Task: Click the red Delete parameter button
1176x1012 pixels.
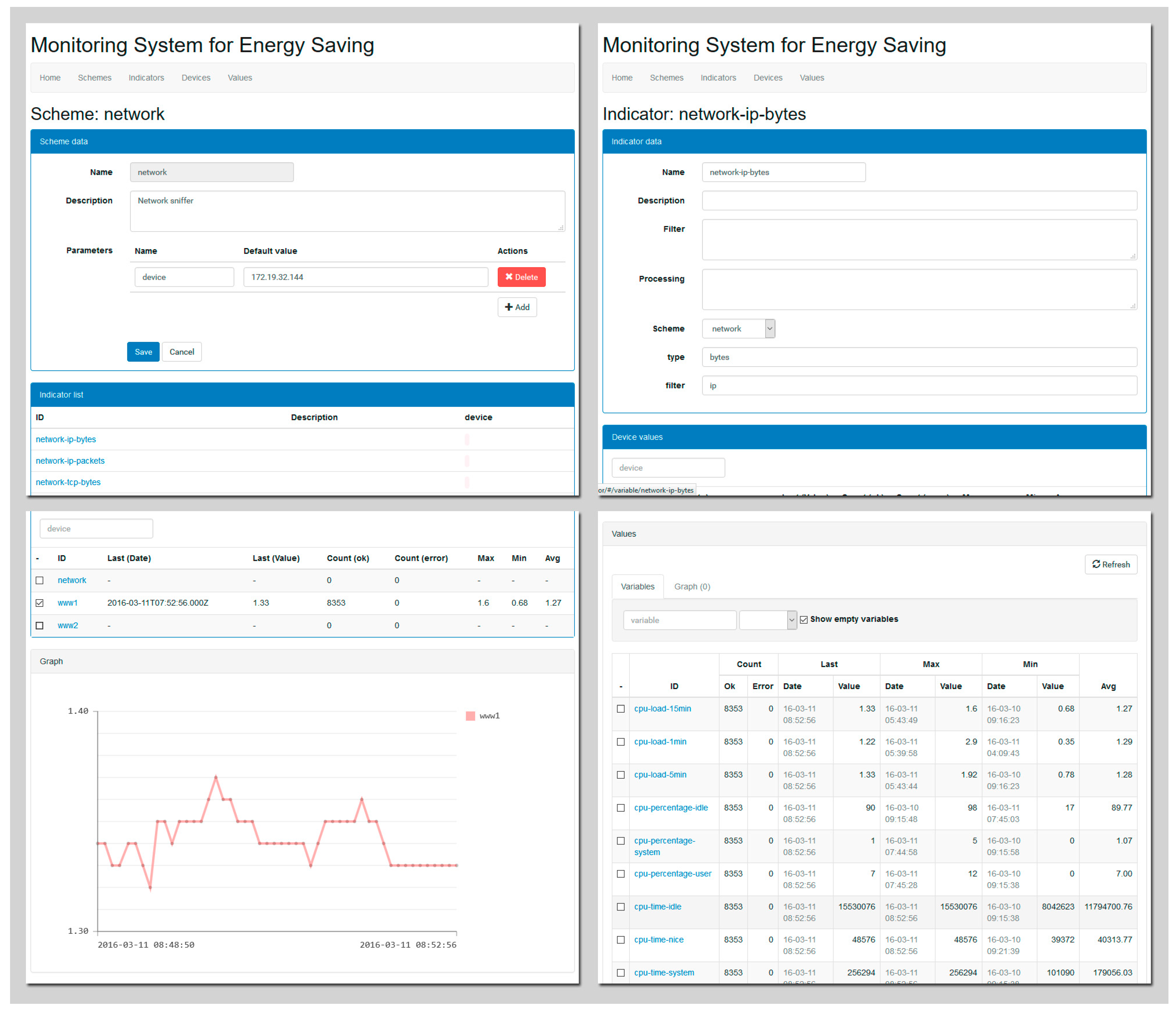Action: [521, 277]
